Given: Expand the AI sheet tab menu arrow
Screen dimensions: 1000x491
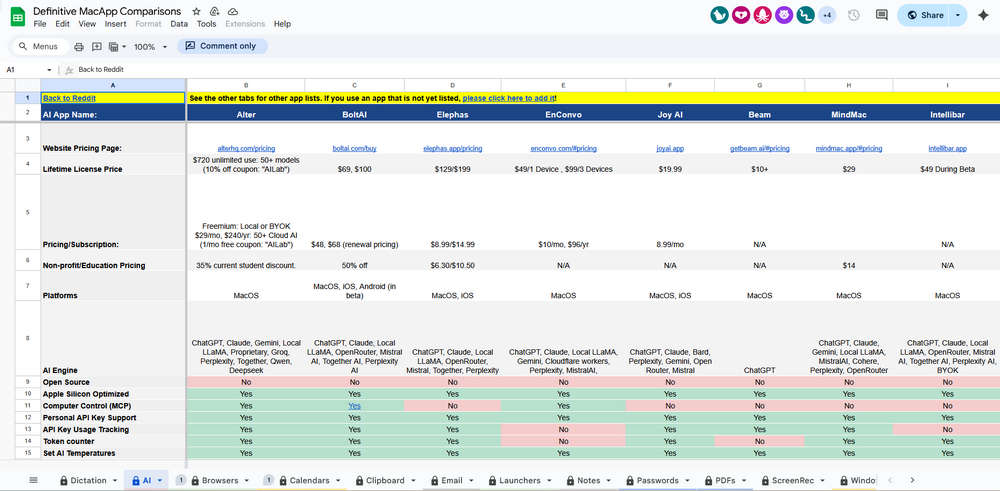Looking at the screenshot, I should pos(159,480).
